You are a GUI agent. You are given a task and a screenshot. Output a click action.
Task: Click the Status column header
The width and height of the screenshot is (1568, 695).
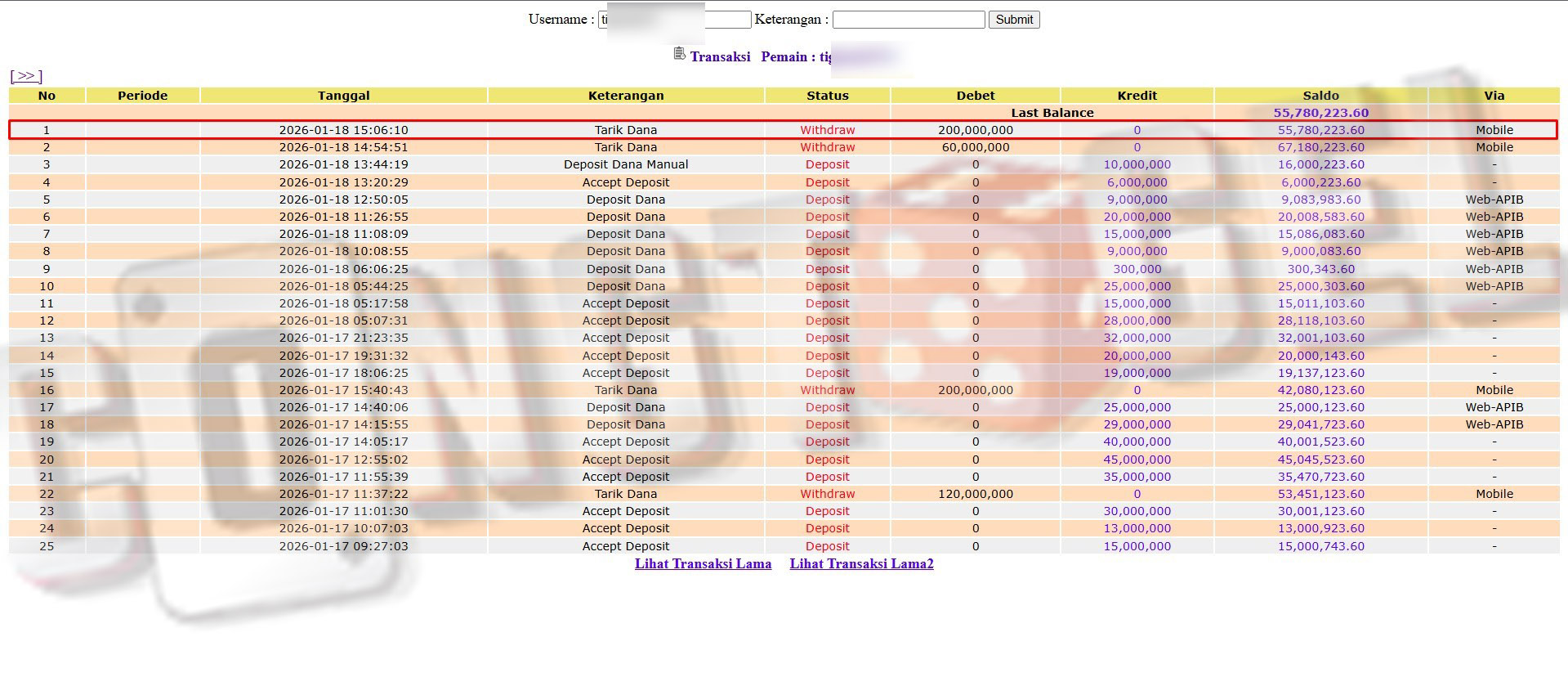point(828,96)
